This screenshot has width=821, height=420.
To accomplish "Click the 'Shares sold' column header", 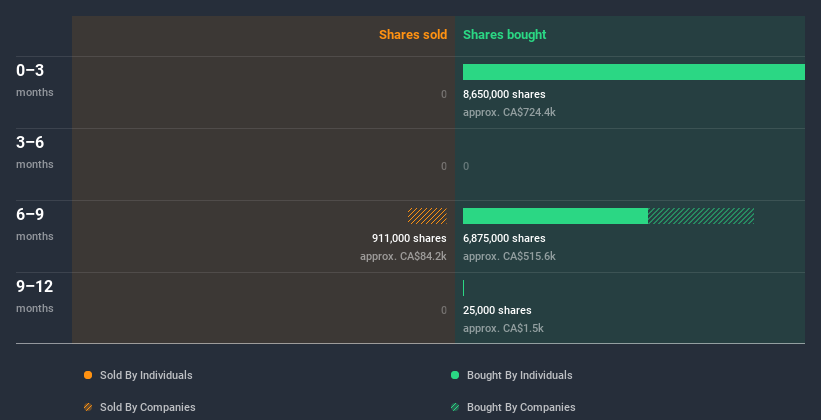I will [413, 35].
